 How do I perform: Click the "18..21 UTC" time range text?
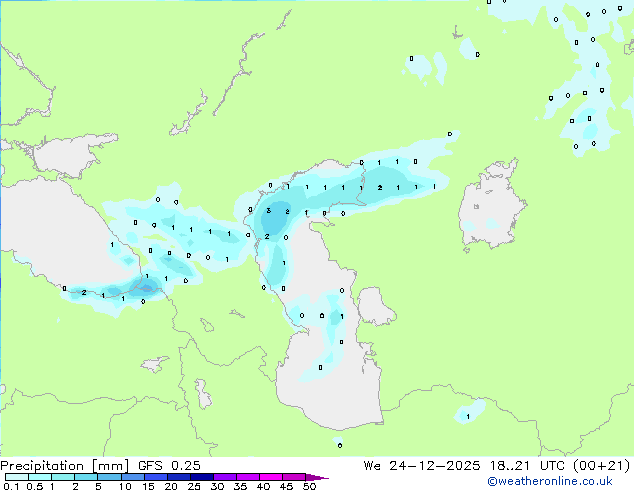(528, 466)
